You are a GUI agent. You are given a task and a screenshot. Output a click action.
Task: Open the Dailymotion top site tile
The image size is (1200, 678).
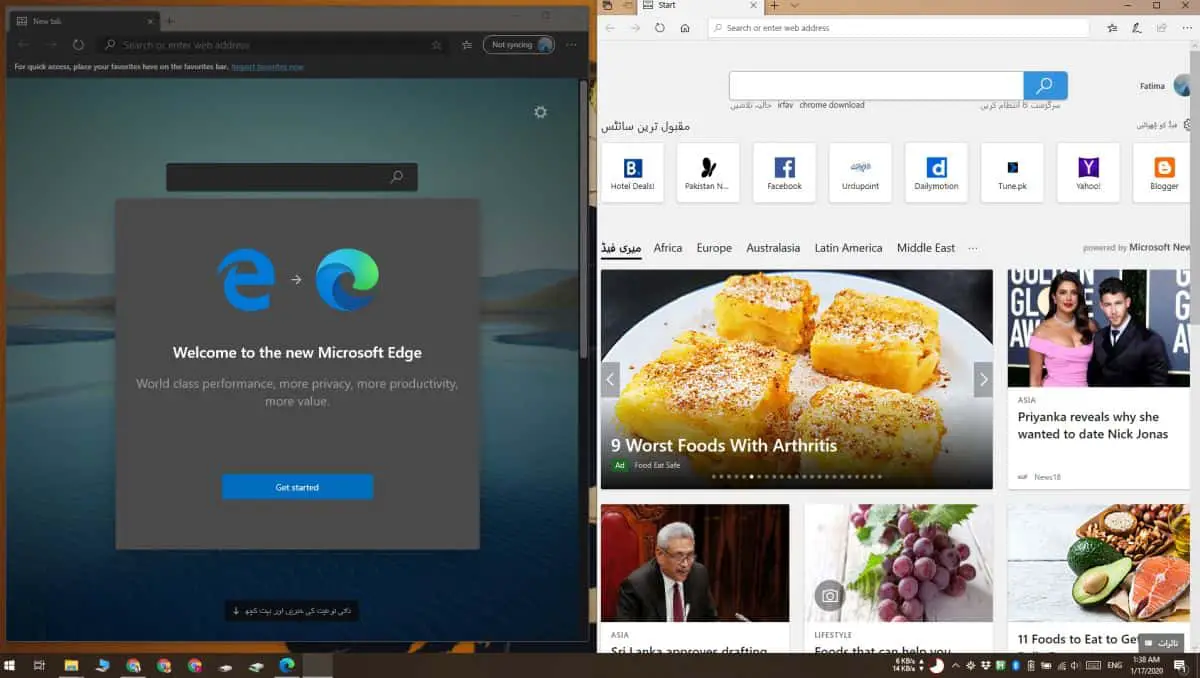pos(936,173)
